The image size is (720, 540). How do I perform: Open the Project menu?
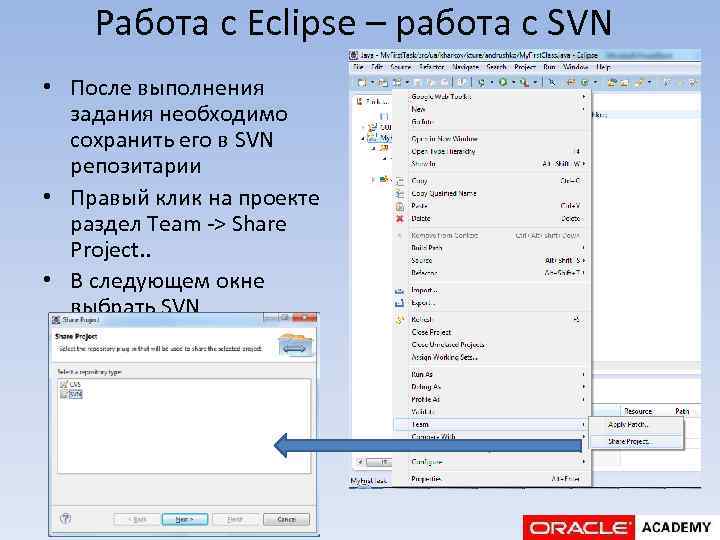click(x=525, y=67)
